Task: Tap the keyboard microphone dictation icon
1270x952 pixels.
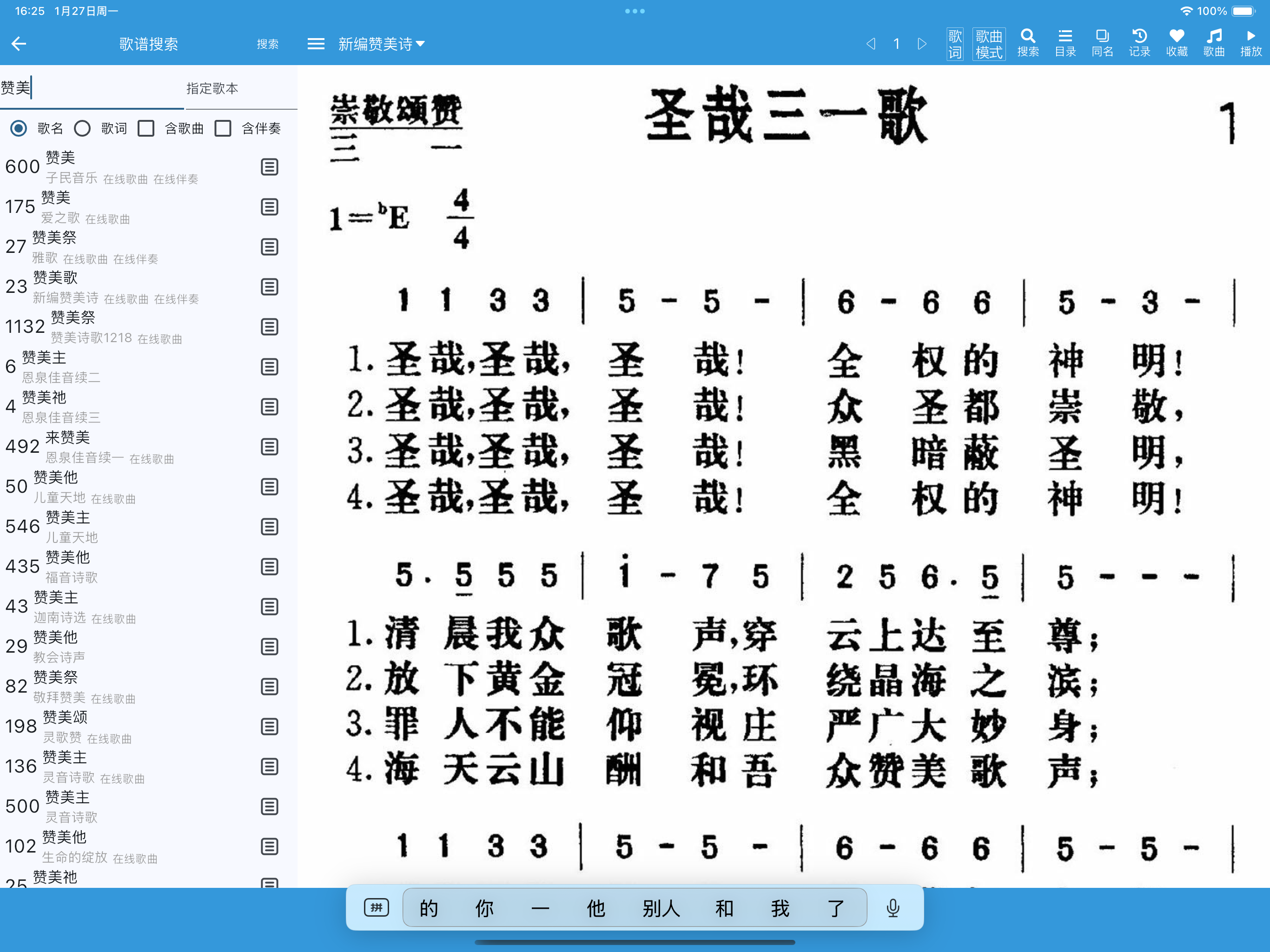Action: (893, 908)
